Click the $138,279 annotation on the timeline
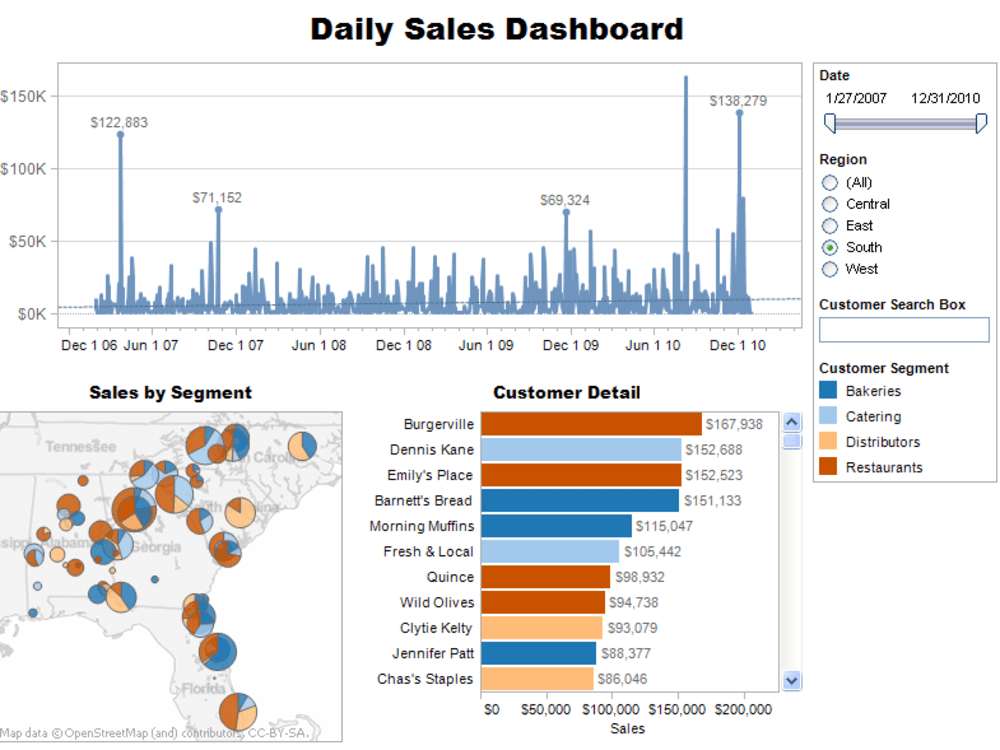 (739, 100)
